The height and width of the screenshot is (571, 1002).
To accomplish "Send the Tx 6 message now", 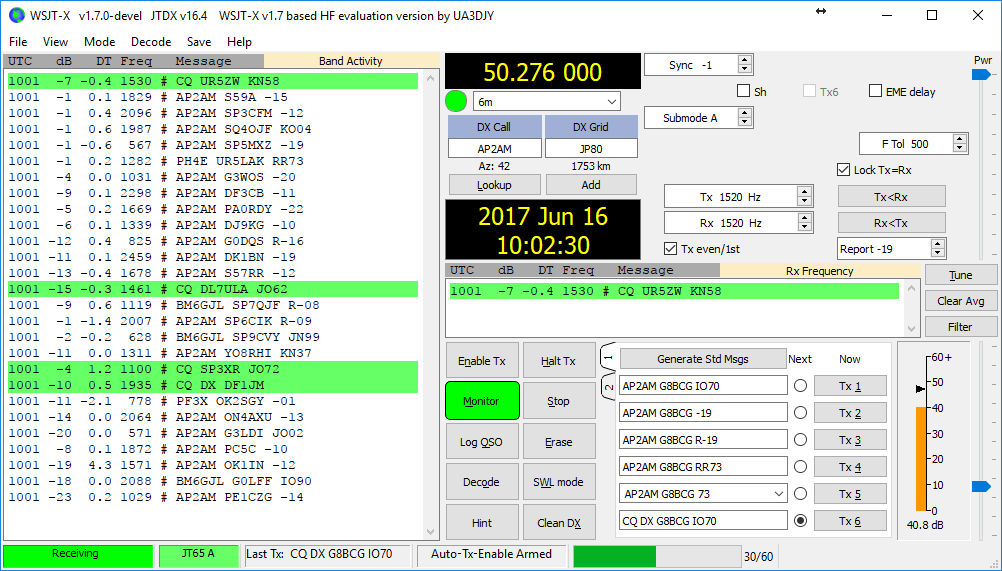I will pos(850,521).
